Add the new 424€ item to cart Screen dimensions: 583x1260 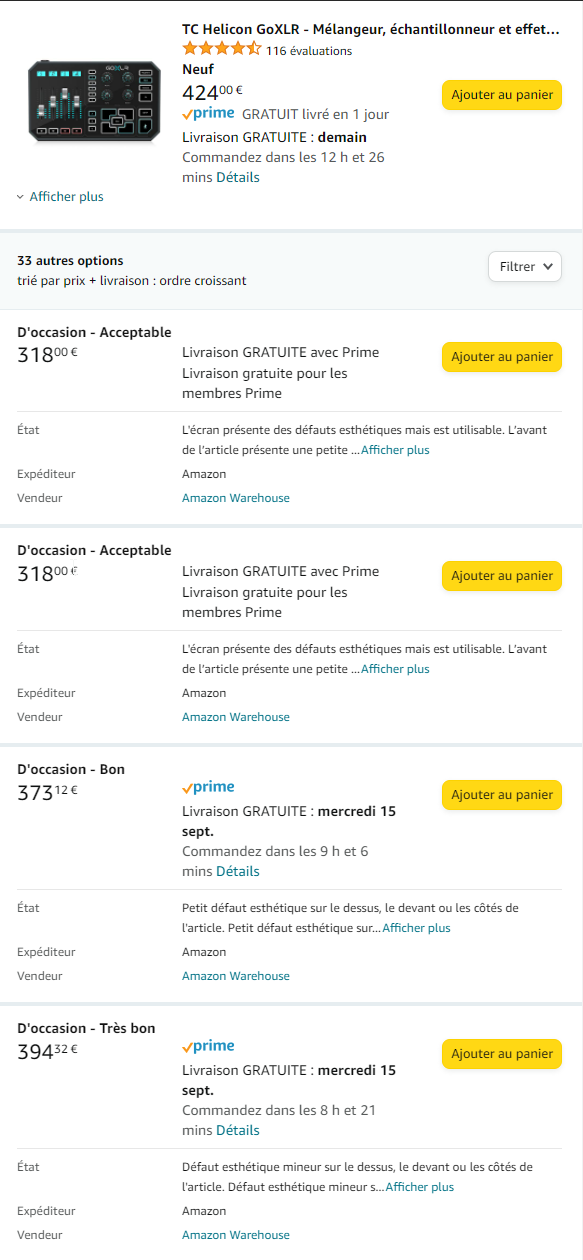tap(502, 95)
